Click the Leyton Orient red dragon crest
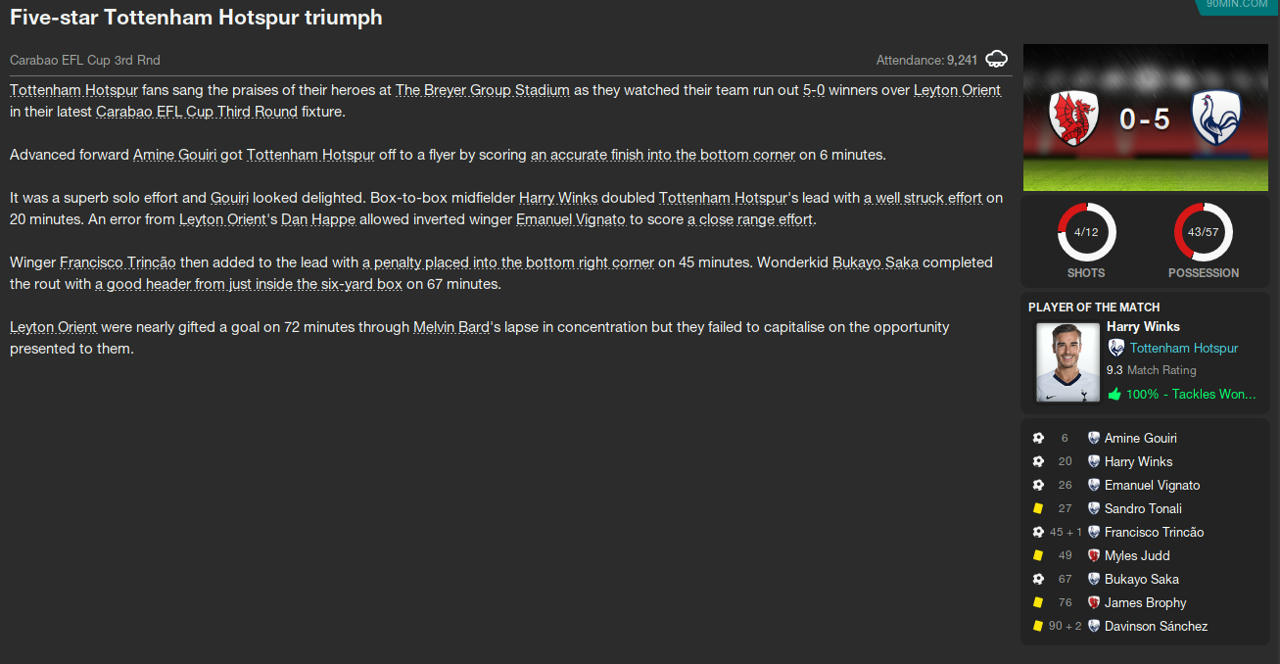The image size is (1280, 664). pyautogui.click(x=1074, y=118)
